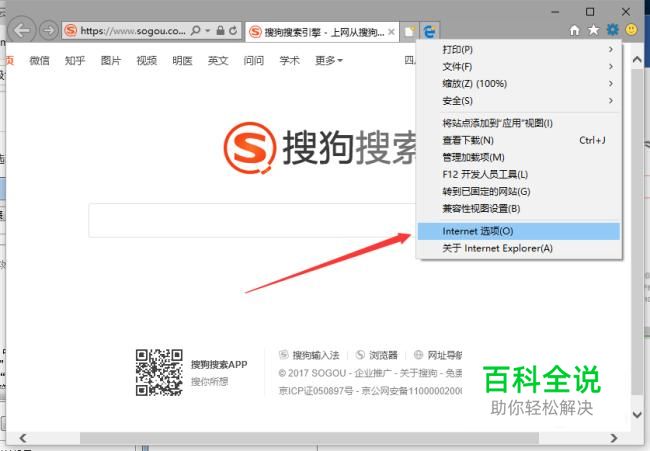Click the Sogou favicon in the address bar
The height and width of the screenshot is (451, 650).
(71, 30)
